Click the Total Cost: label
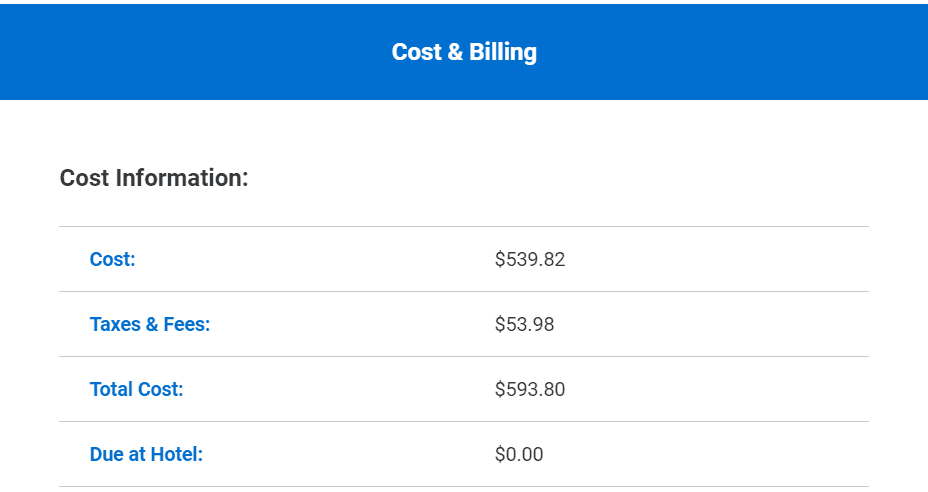 click(x=137, y=389)
